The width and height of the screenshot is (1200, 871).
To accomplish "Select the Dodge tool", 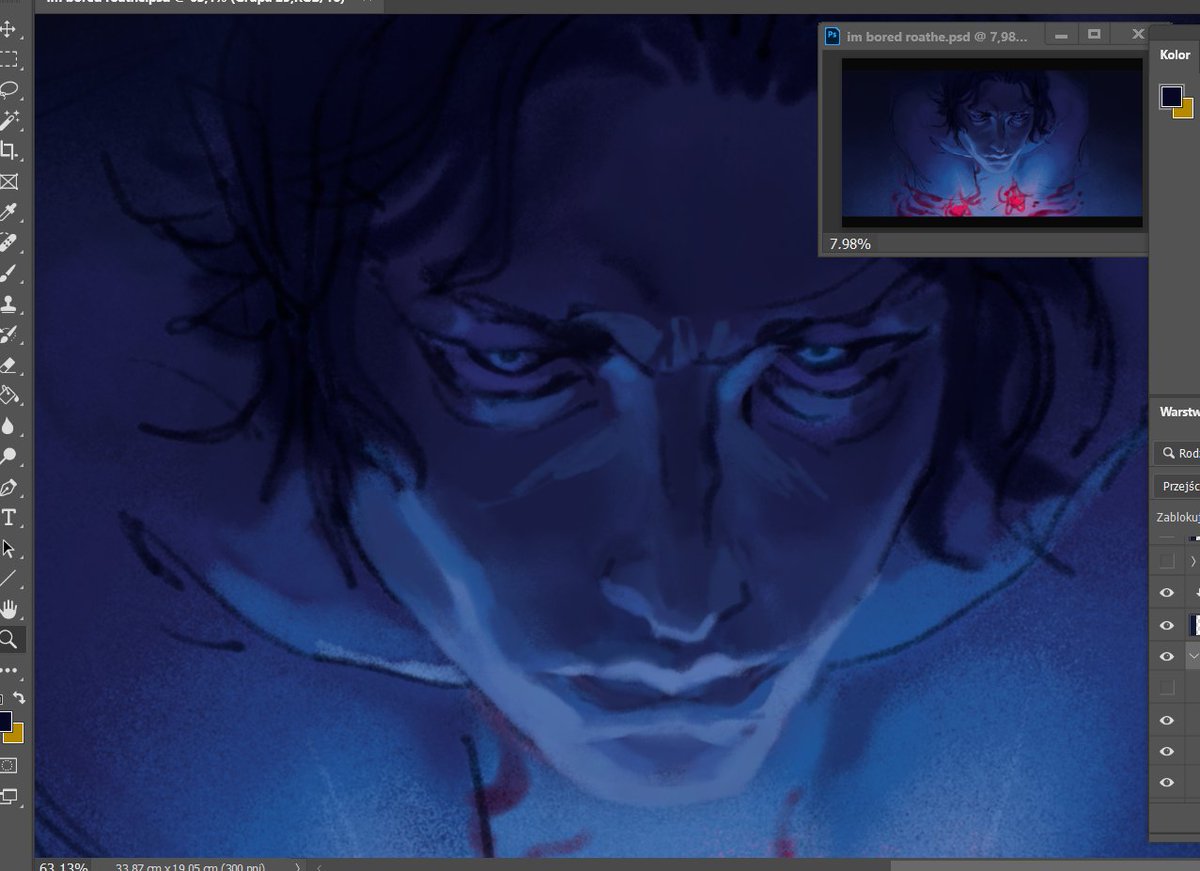I will click(9, 457).
